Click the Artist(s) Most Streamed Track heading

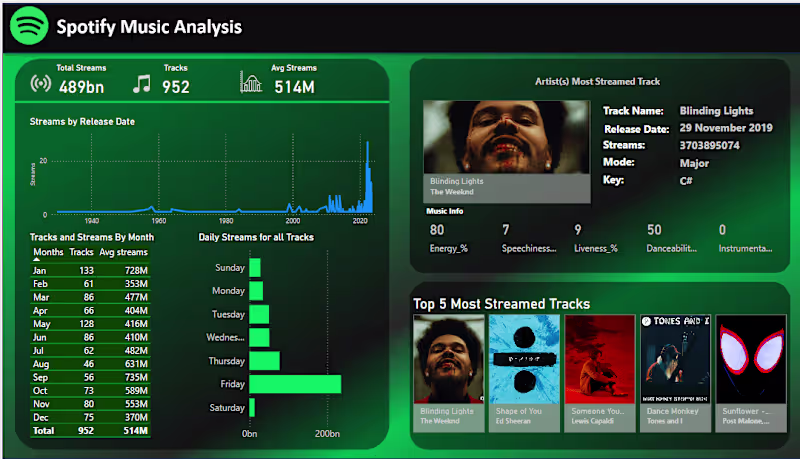597,82
